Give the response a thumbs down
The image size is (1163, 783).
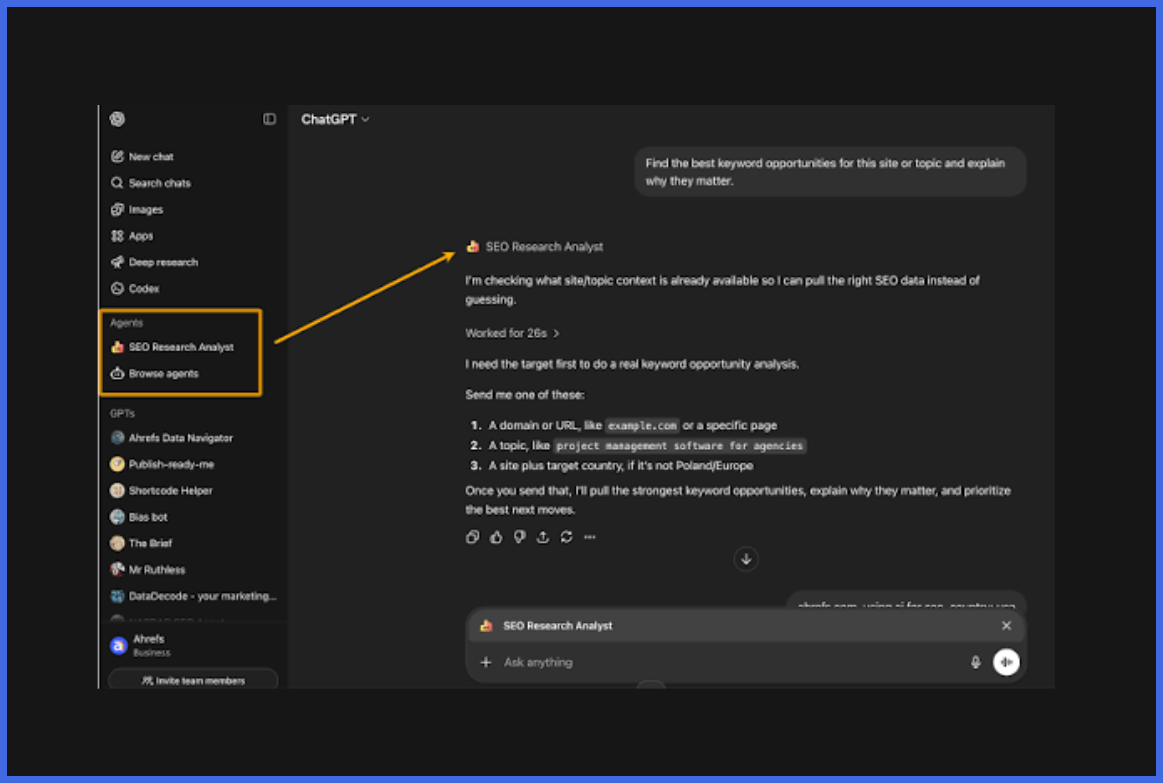(x=519, y=537)
